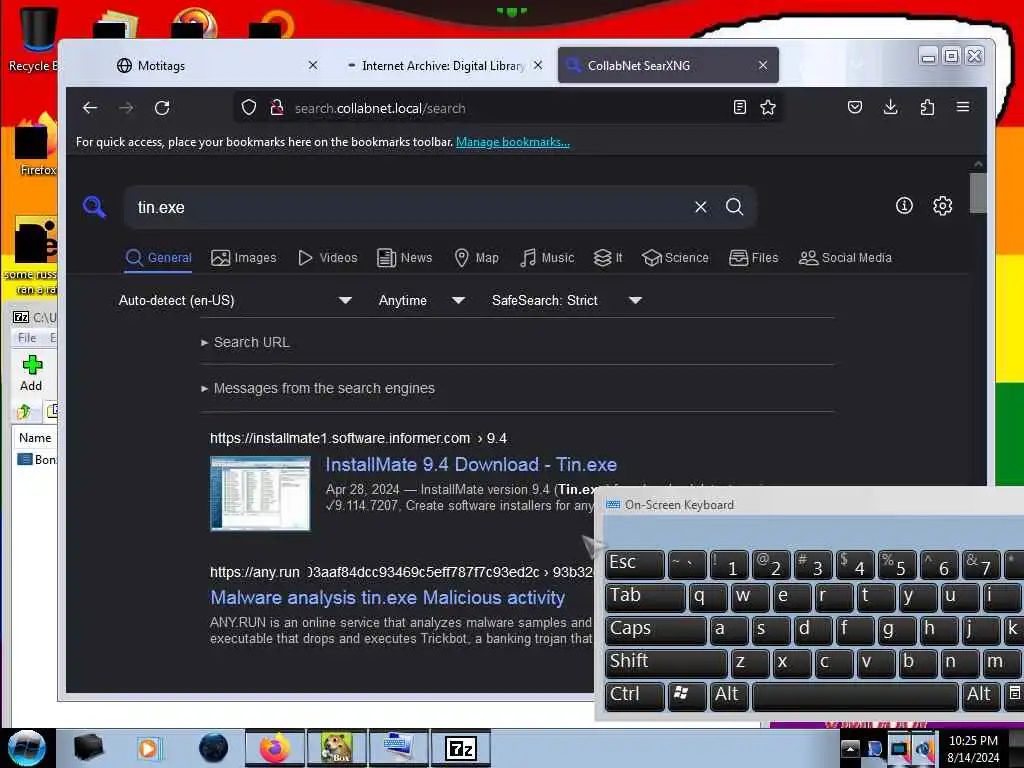Clear the tin.exe search query
The image size is (1024, 768).
point(701,207)
